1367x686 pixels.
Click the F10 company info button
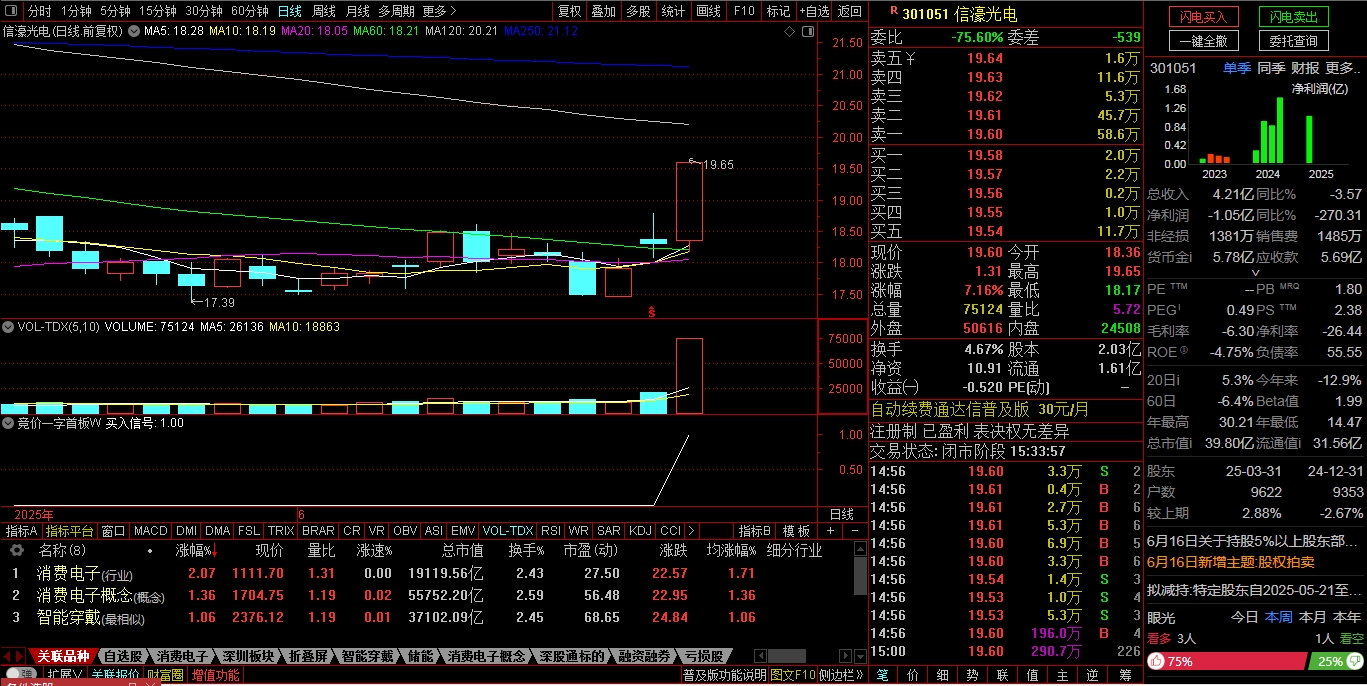[743, 11]
